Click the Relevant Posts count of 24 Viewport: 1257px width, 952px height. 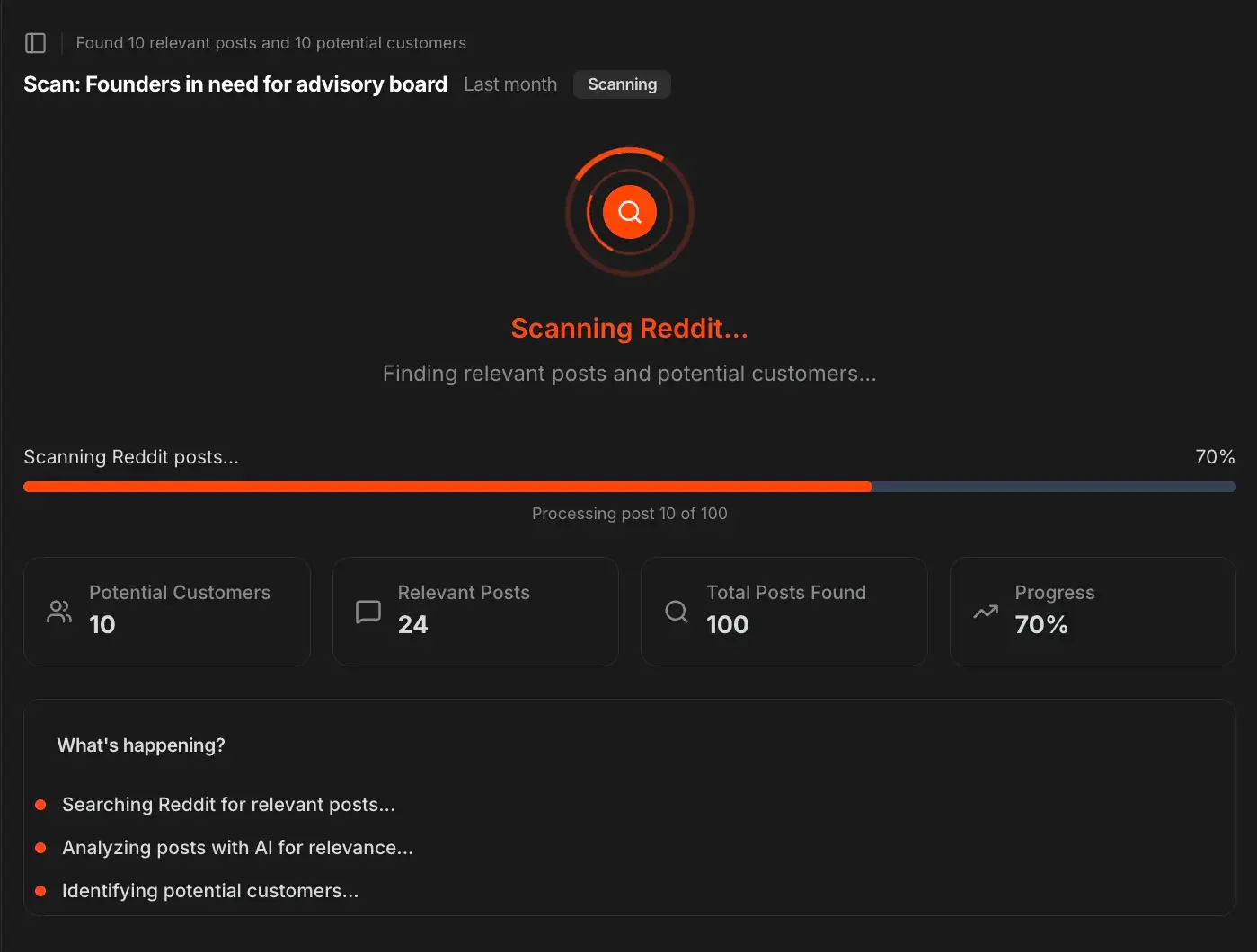point(412,624)
